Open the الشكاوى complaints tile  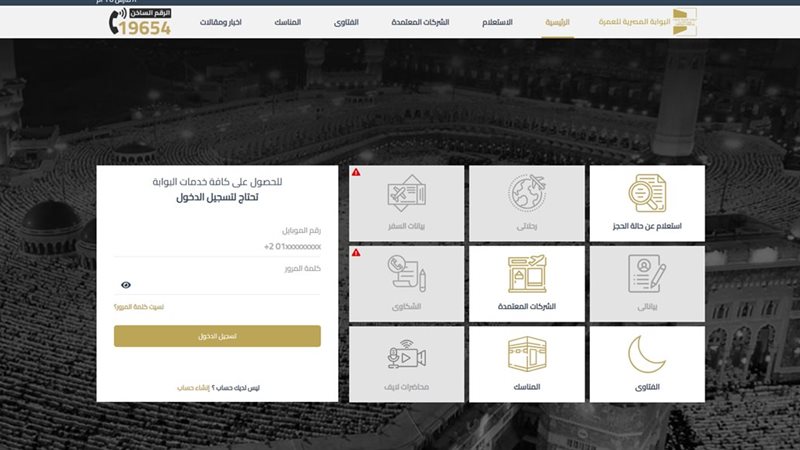(407, 284)
